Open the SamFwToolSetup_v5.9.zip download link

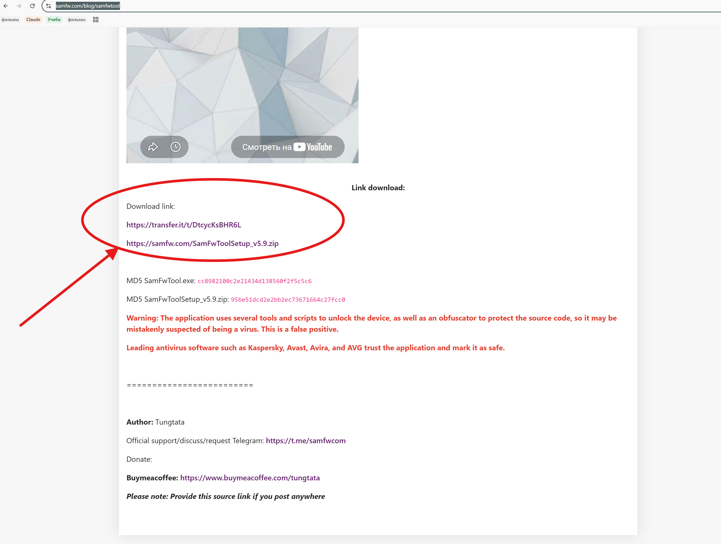pos(202,243)
